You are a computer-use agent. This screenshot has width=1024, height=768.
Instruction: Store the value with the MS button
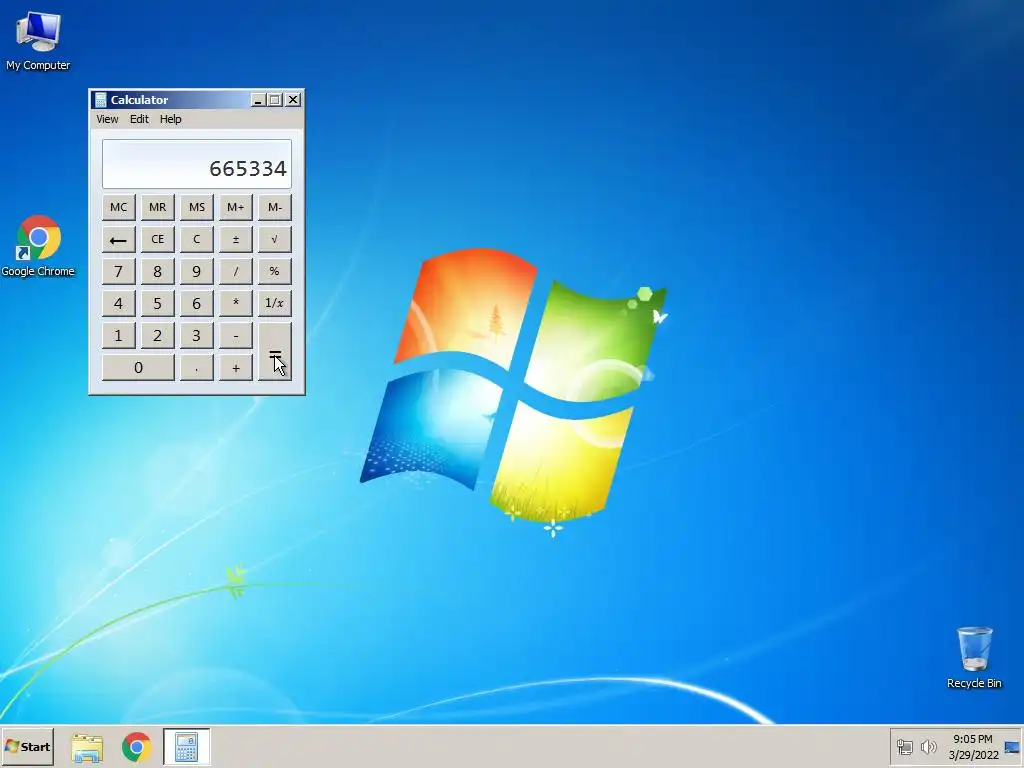pyautogui.click(x=197, y=208)
